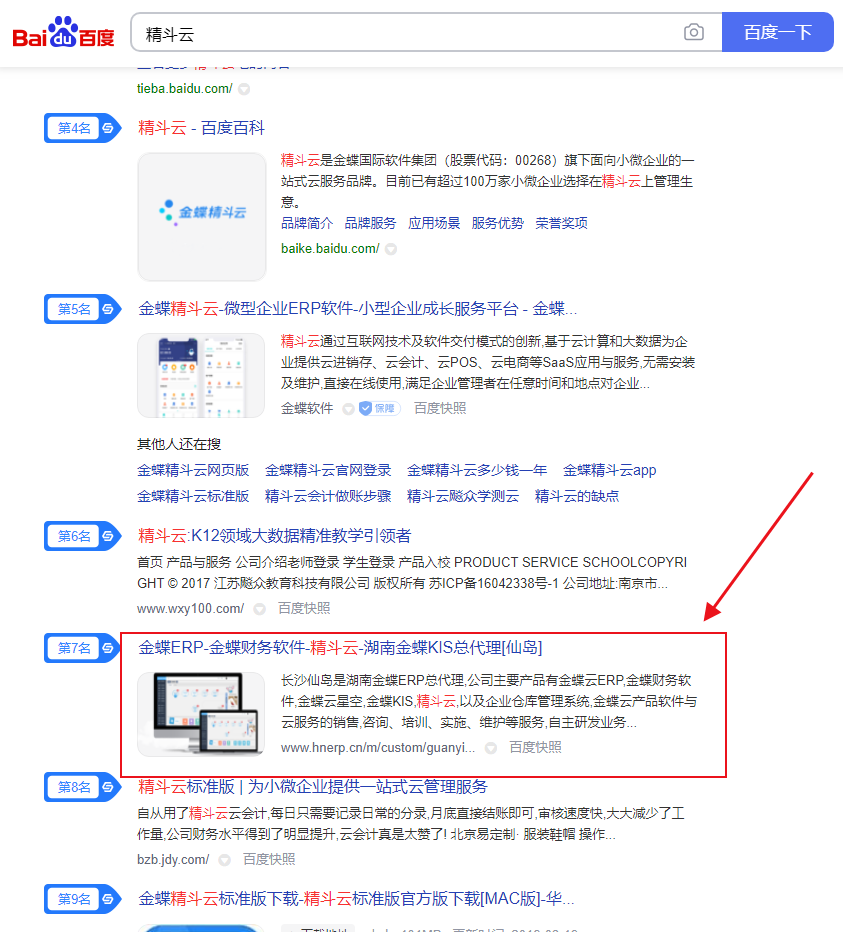This screenshot has width=843, height=932.
Task: Click the baike.baidu.com/ URL
Action: coord(330,248)
